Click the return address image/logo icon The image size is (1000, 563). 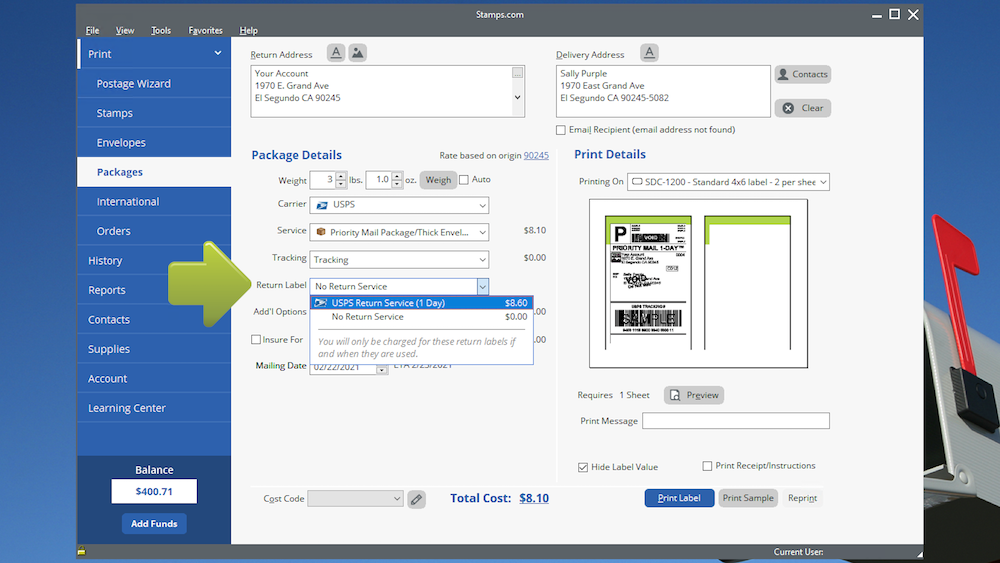tap(357, 53)
